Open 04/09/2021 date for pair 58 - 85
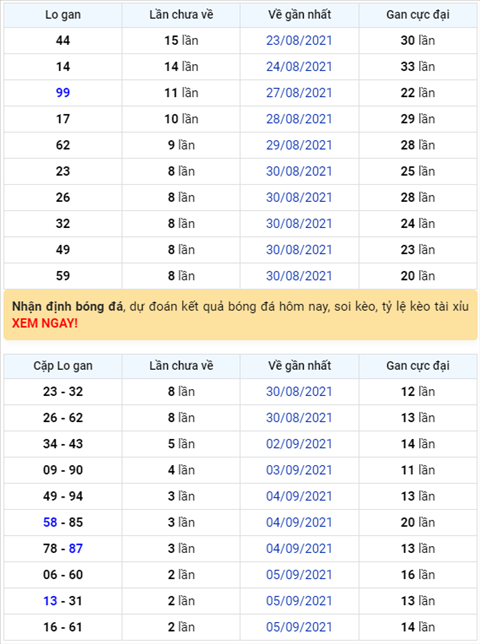This screenshot has height=644, width=480. (299, 522)
